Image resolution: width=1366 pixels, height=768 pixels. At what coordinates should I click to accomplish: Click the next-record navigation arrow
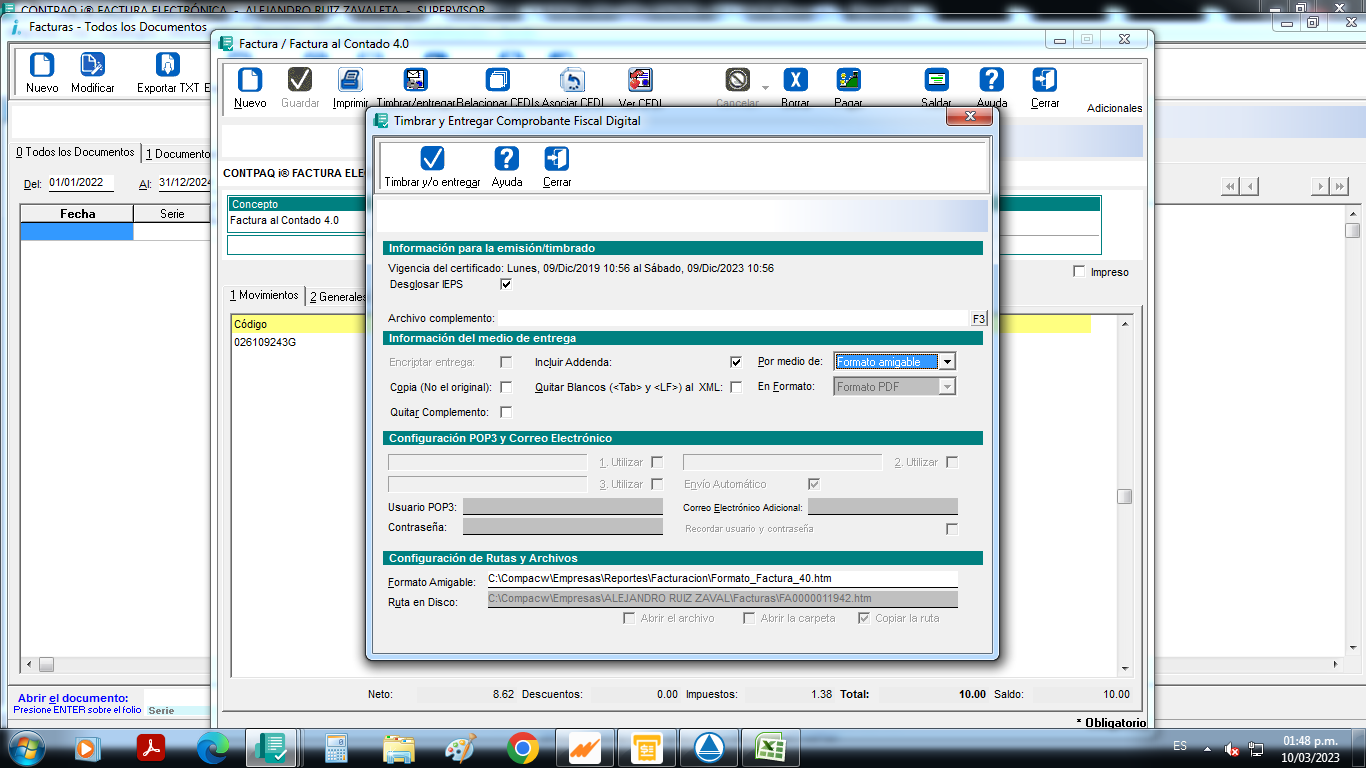(1320, 186)
